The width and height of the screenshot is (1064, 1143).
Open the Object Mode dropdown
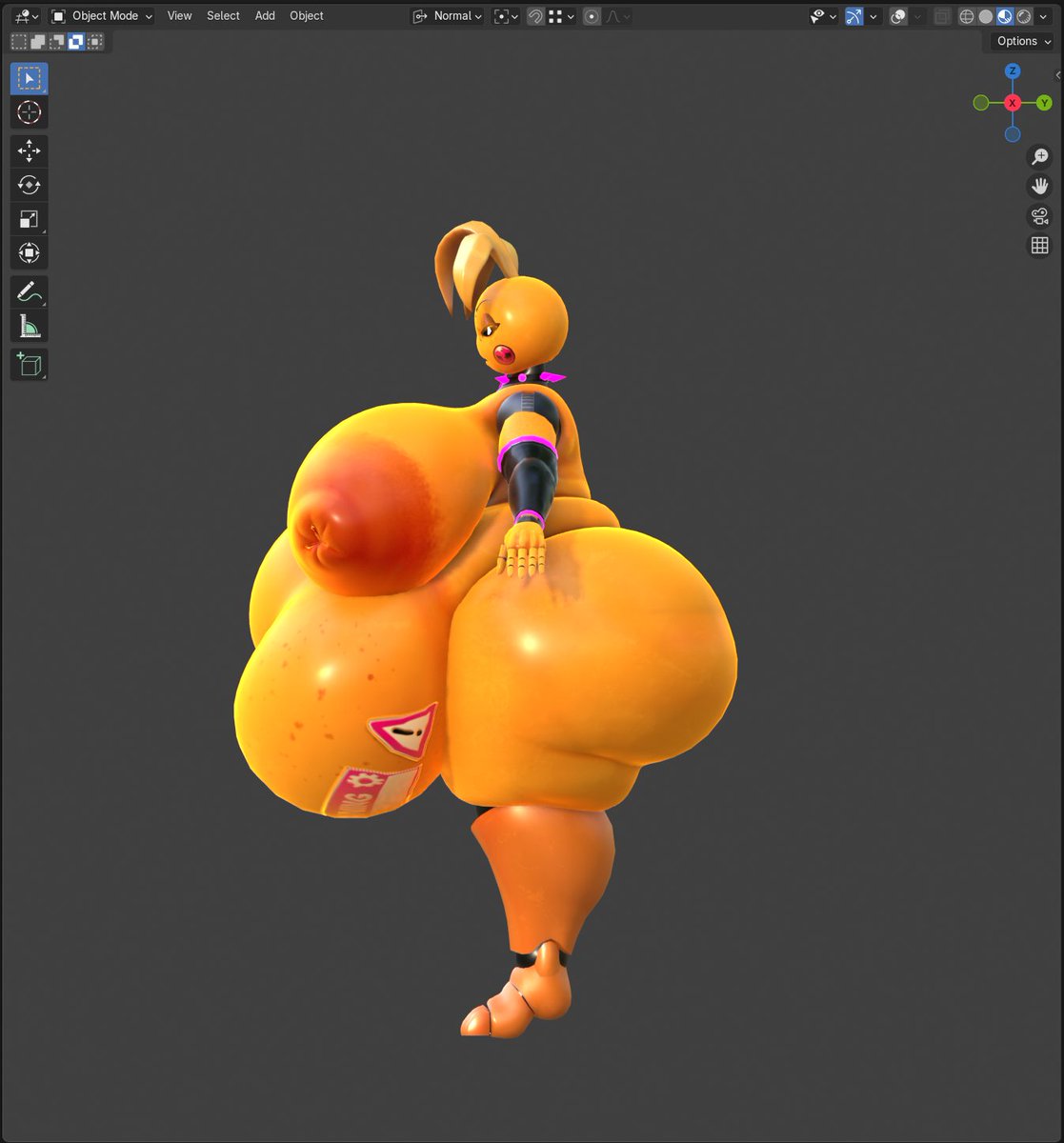(101, 16)
